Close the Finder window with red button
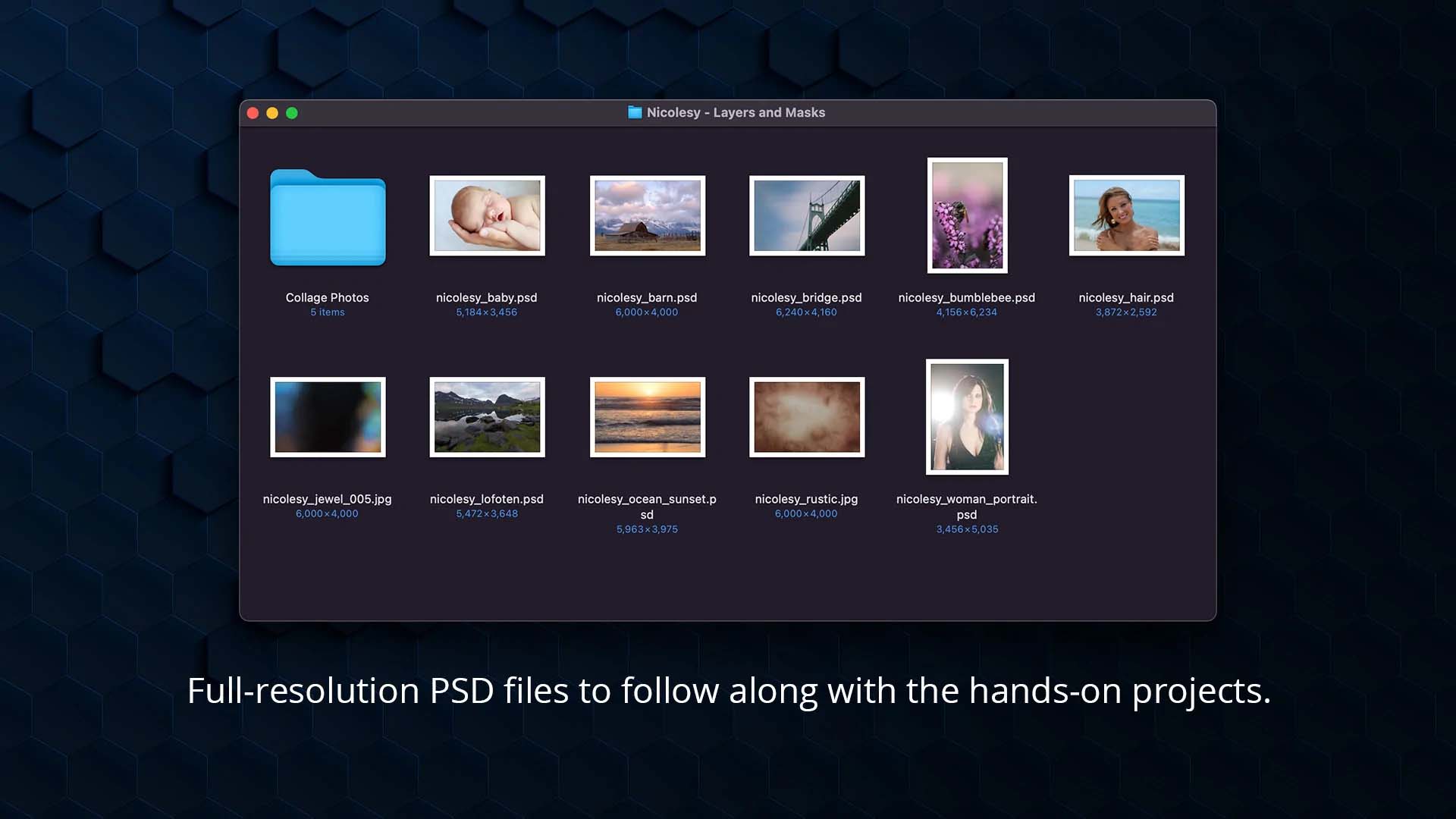1456x819 pixels. coord(253,113)
